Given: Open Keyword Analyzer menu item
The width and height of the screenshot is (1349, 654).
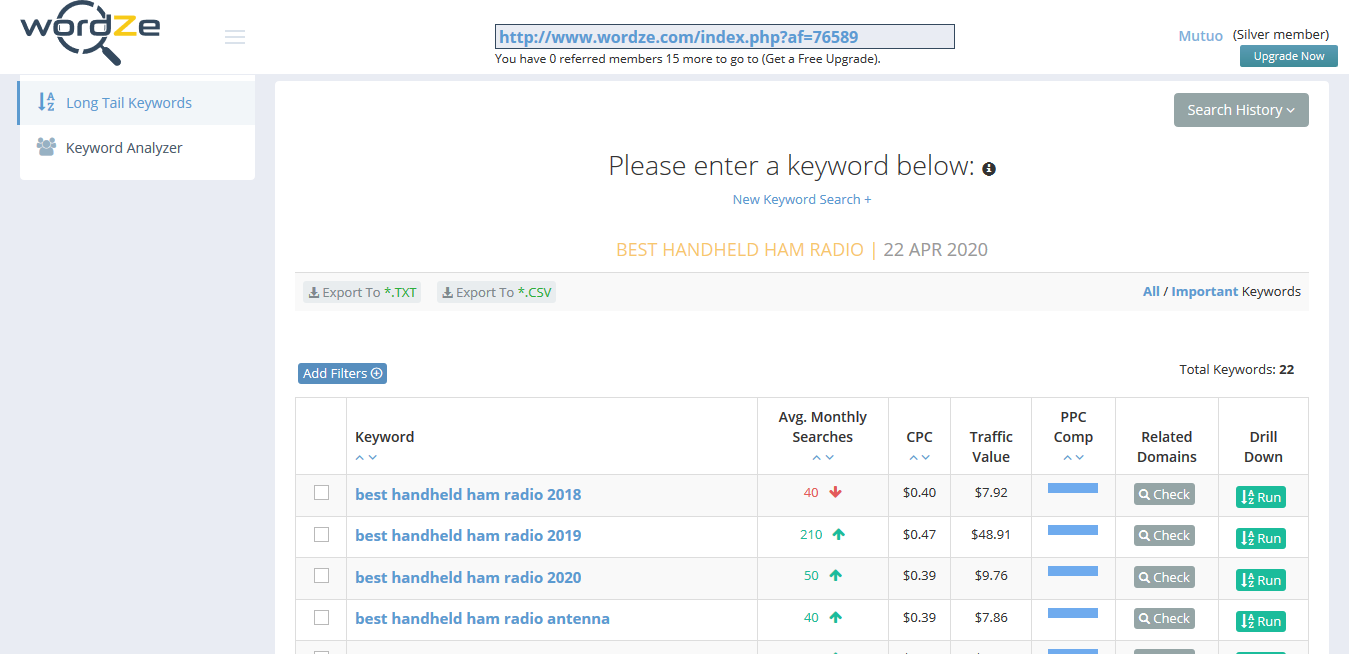Looking at the screenshot, I should (x=137, y=148).
